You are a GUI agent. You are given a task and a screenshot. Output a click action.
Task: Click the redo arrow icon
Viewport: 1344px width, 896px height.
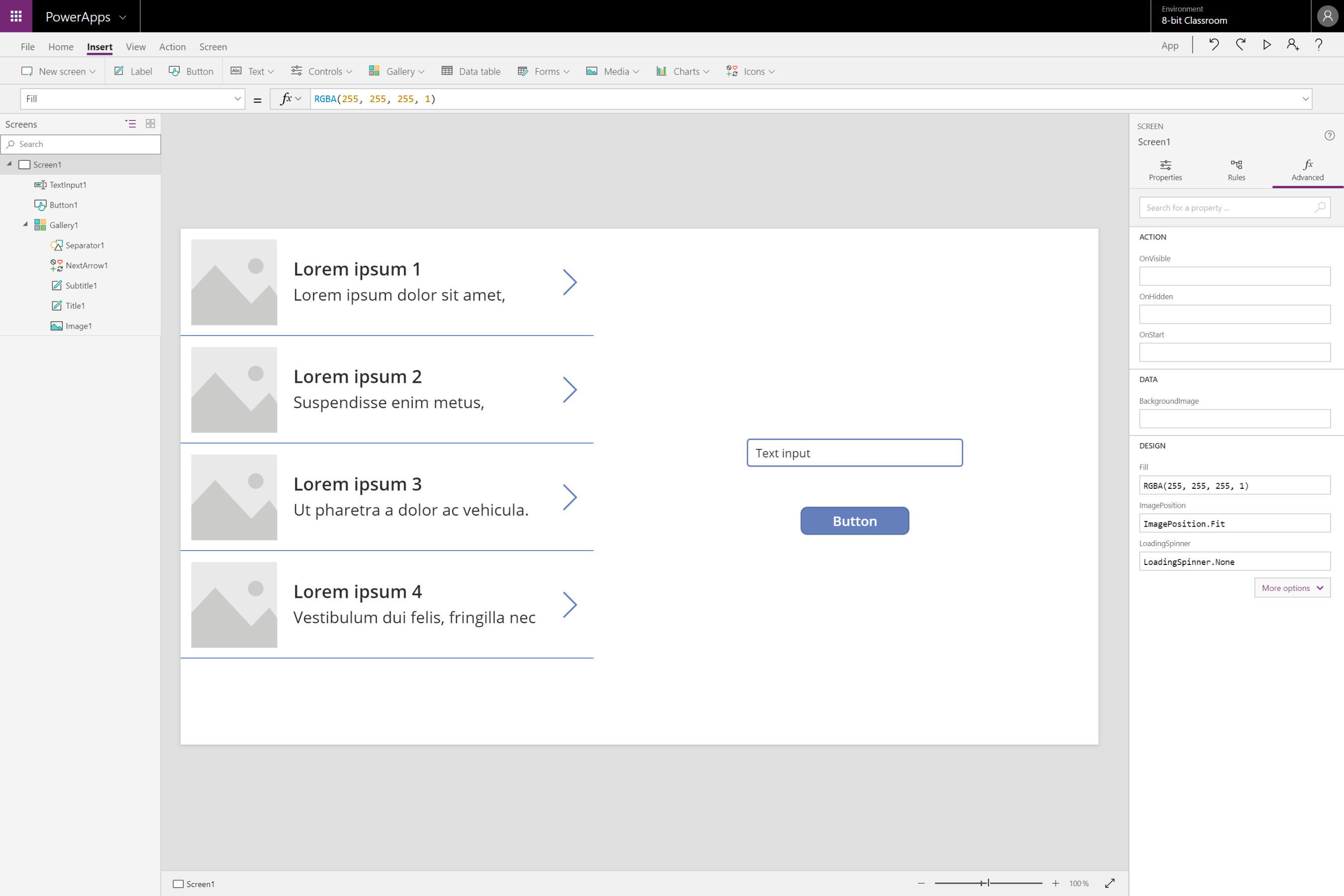click(1240, 45)
